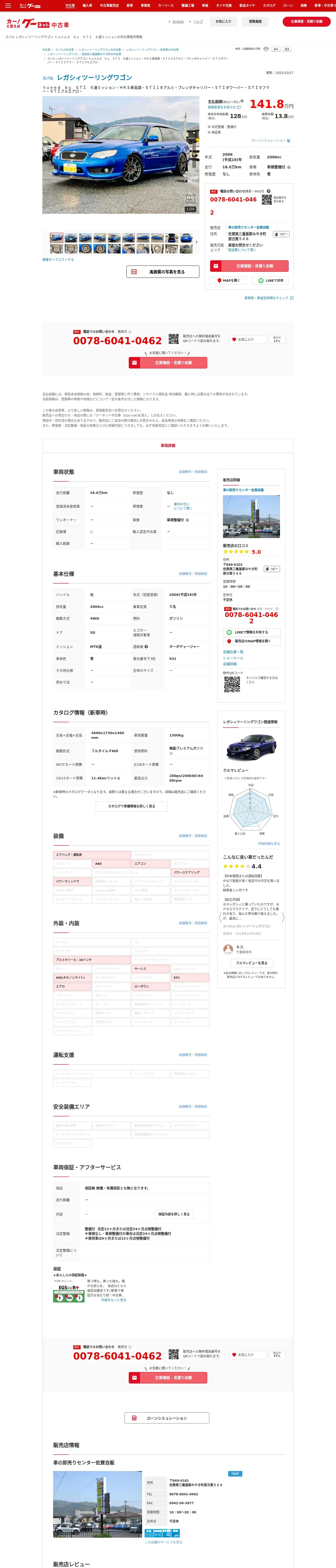Click the main car photo
This screenshot has height=1568, width=336.
pyautogui.click(x=121, y=155)
